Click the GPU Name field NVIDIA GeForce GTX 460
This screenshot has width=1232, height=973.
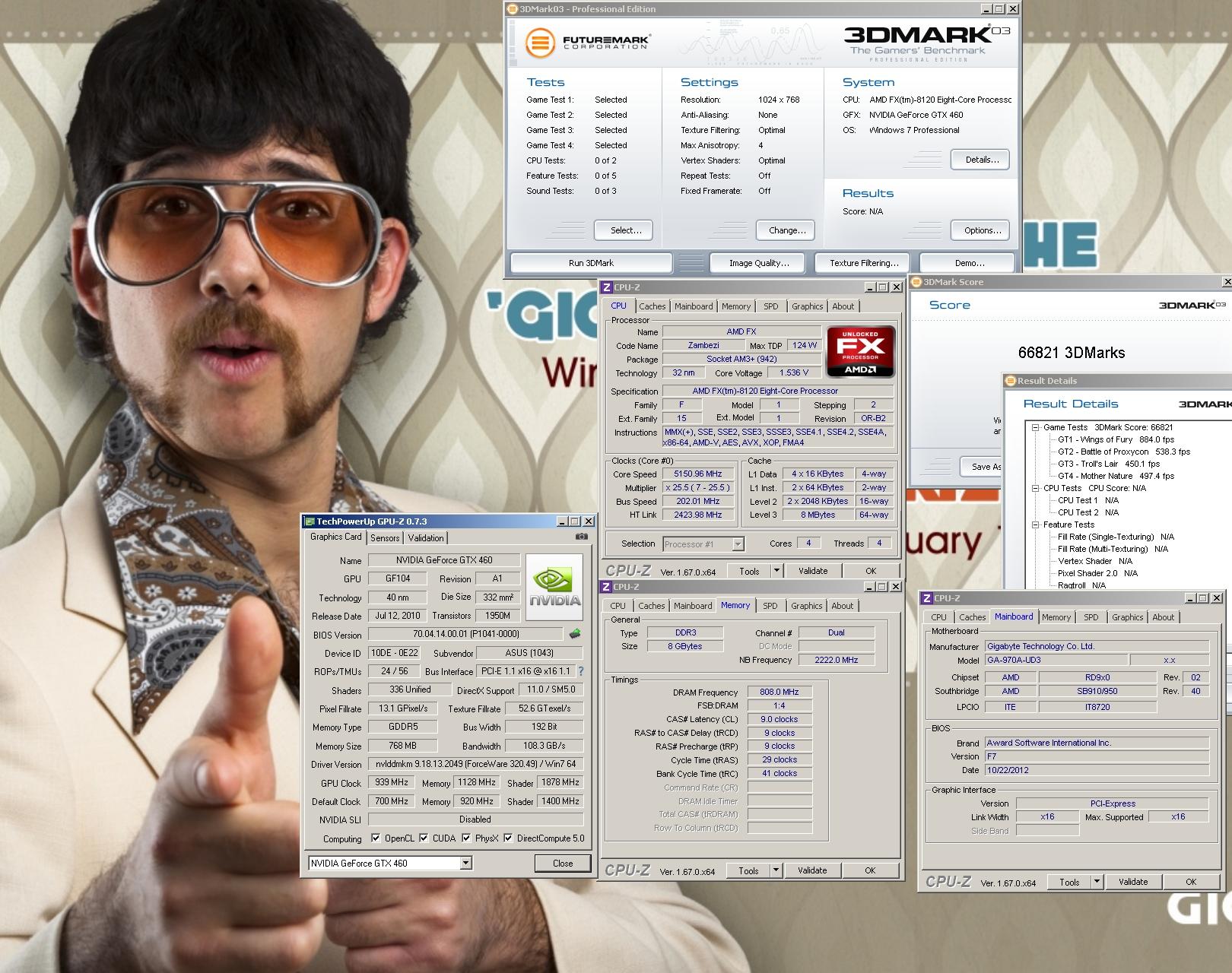coord(444,560)
